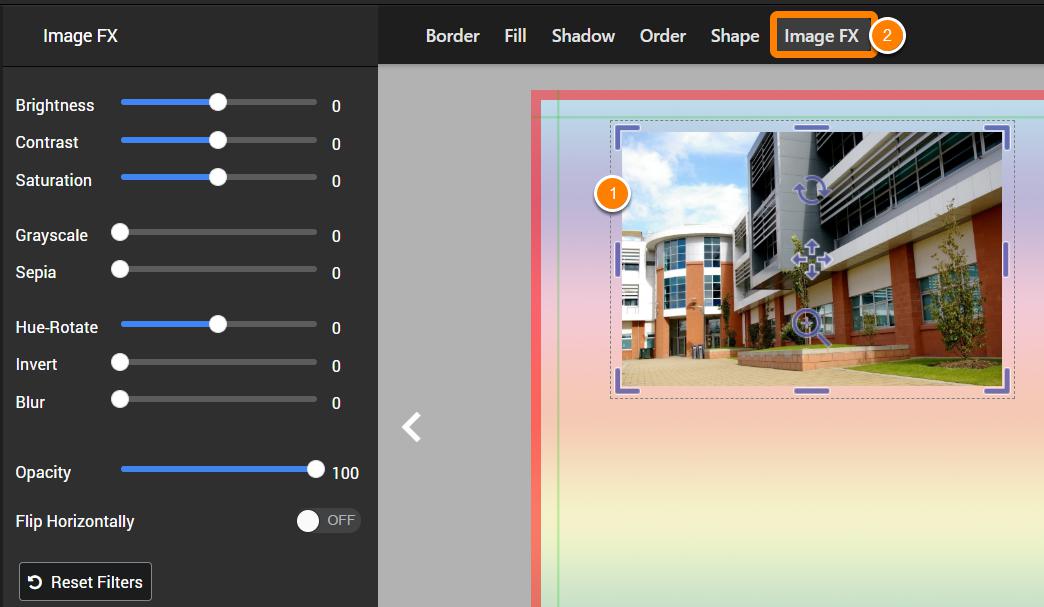Screen dimensions: 1044x607
Task: Click the Brightness label
Action: pos(55,105)
